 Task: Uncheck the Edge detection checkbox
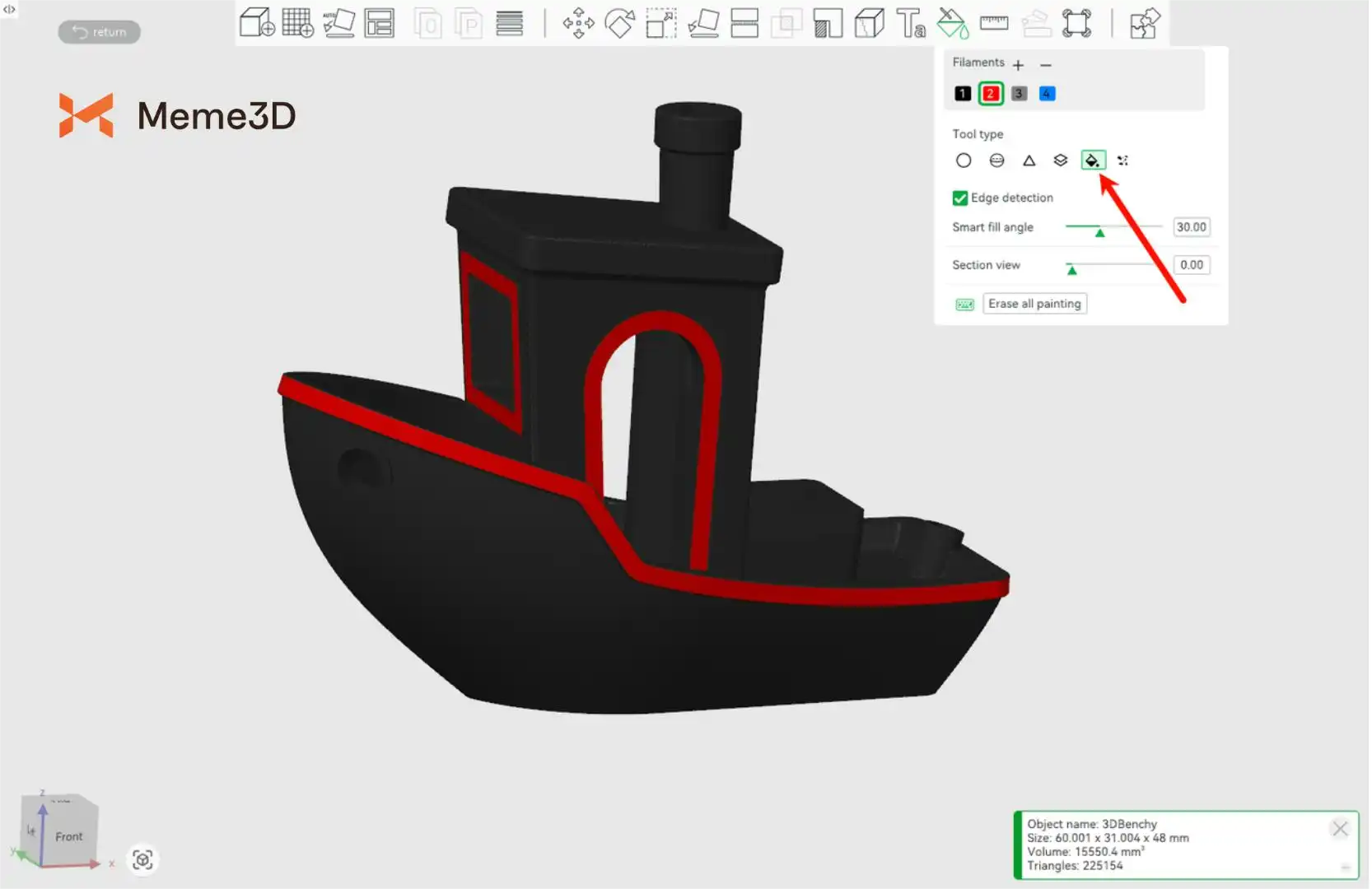(960, 198)
